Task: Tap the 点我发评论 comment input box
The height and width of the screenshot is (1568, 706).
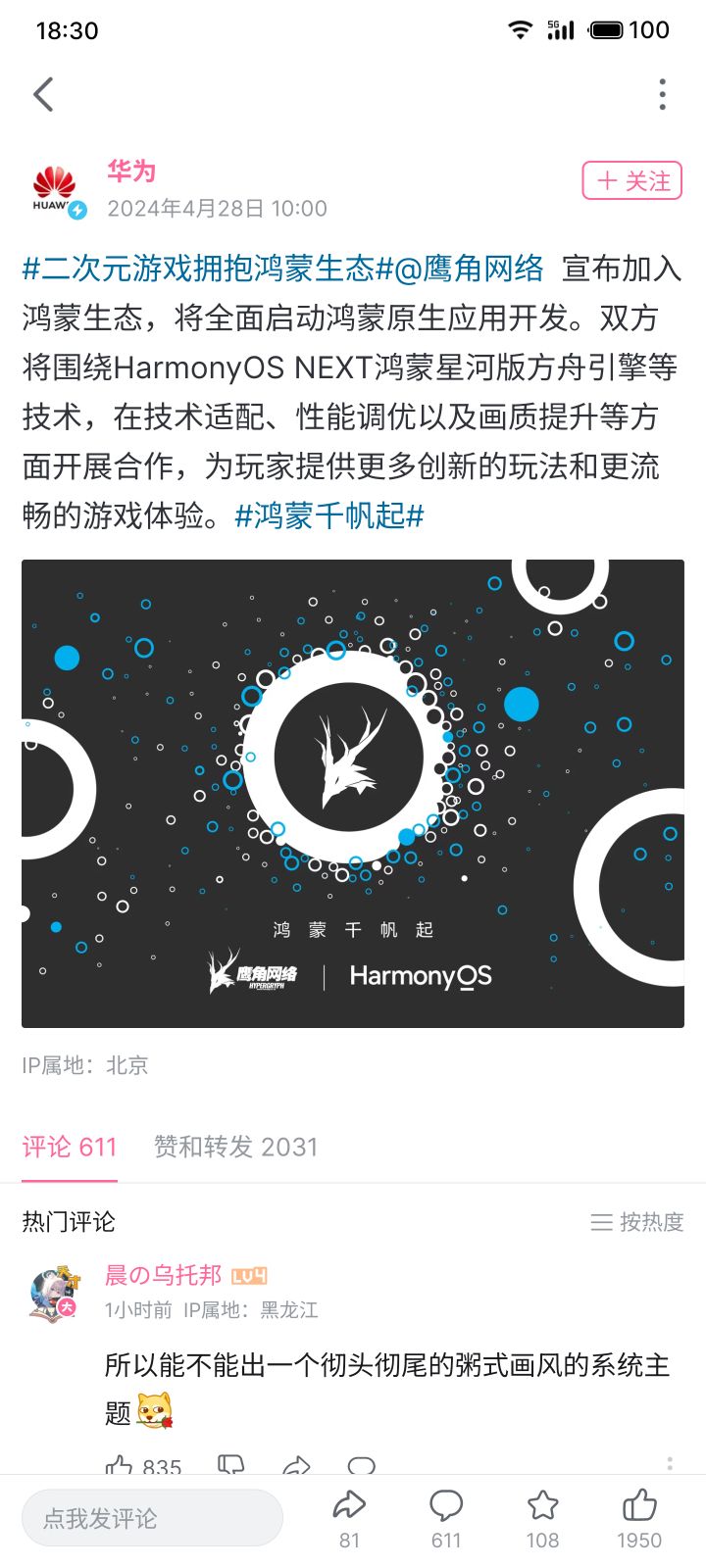Action: pos(152,1518)
